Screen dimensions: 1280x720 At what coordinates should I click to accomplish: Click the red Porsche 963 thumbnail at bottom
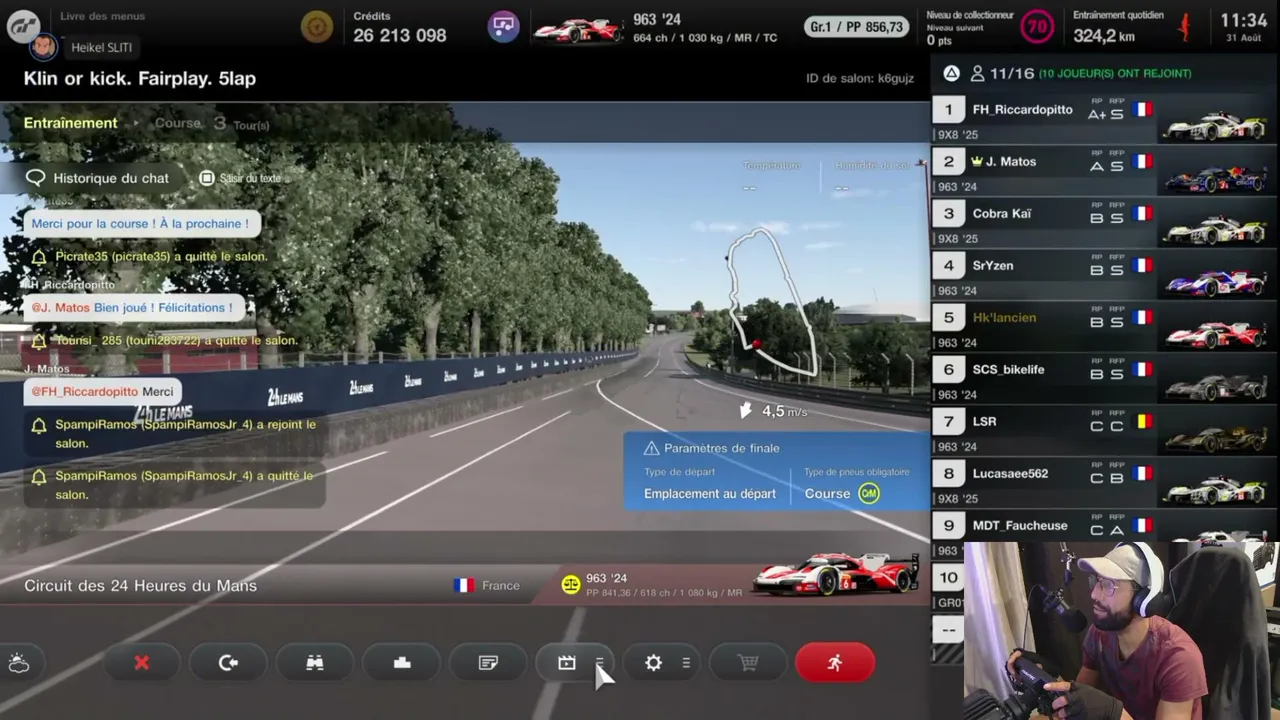[x=836, y=574]
